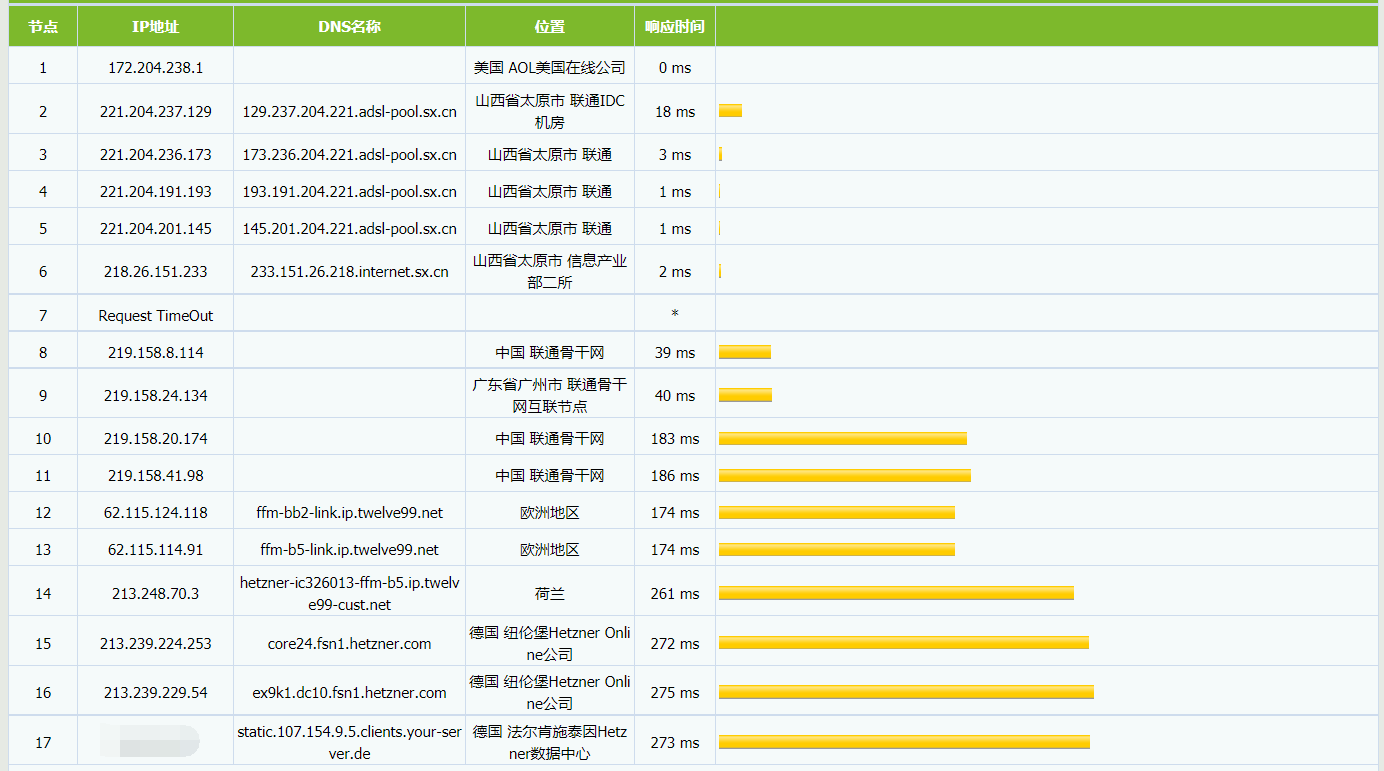Viewport: 1384px width, 771px height.
Task: Select DNS name ffm-bb2-link.ip.twelve99.net
Action: point(349,513)
